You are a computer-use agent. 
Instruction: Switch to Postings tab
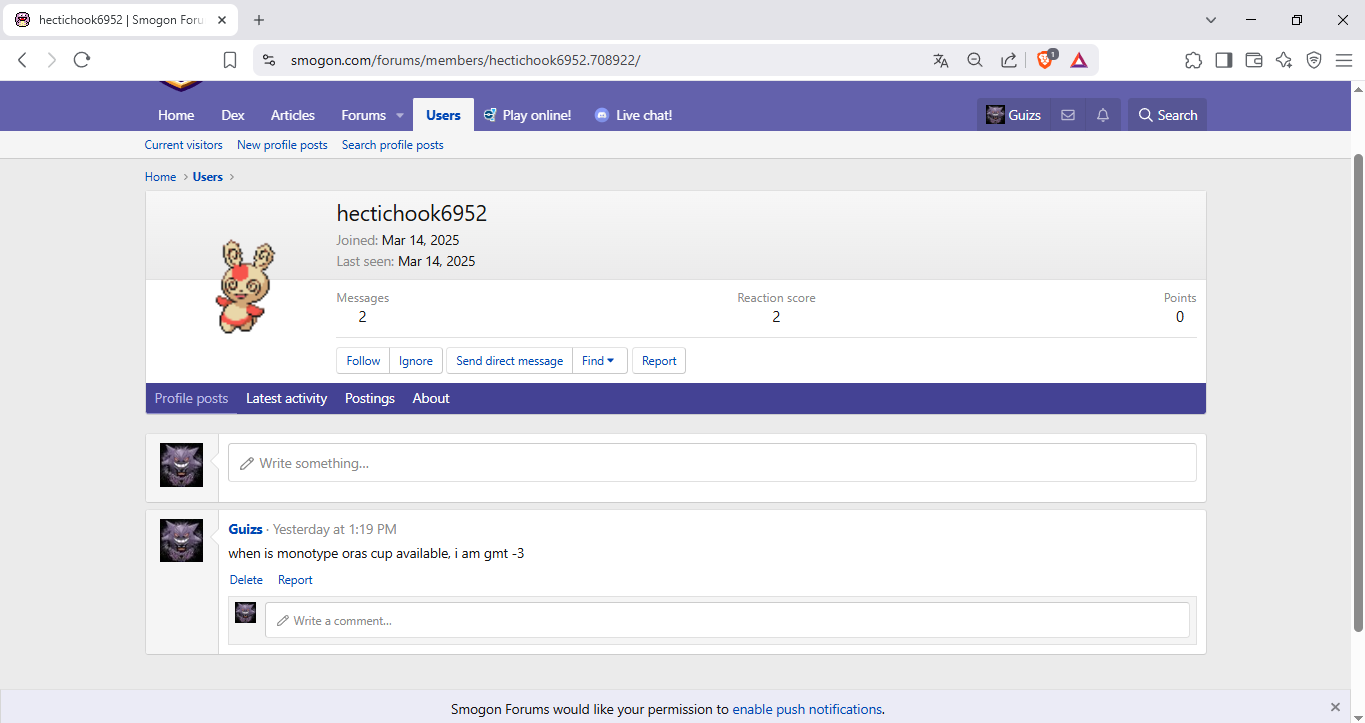pos(370,398)
